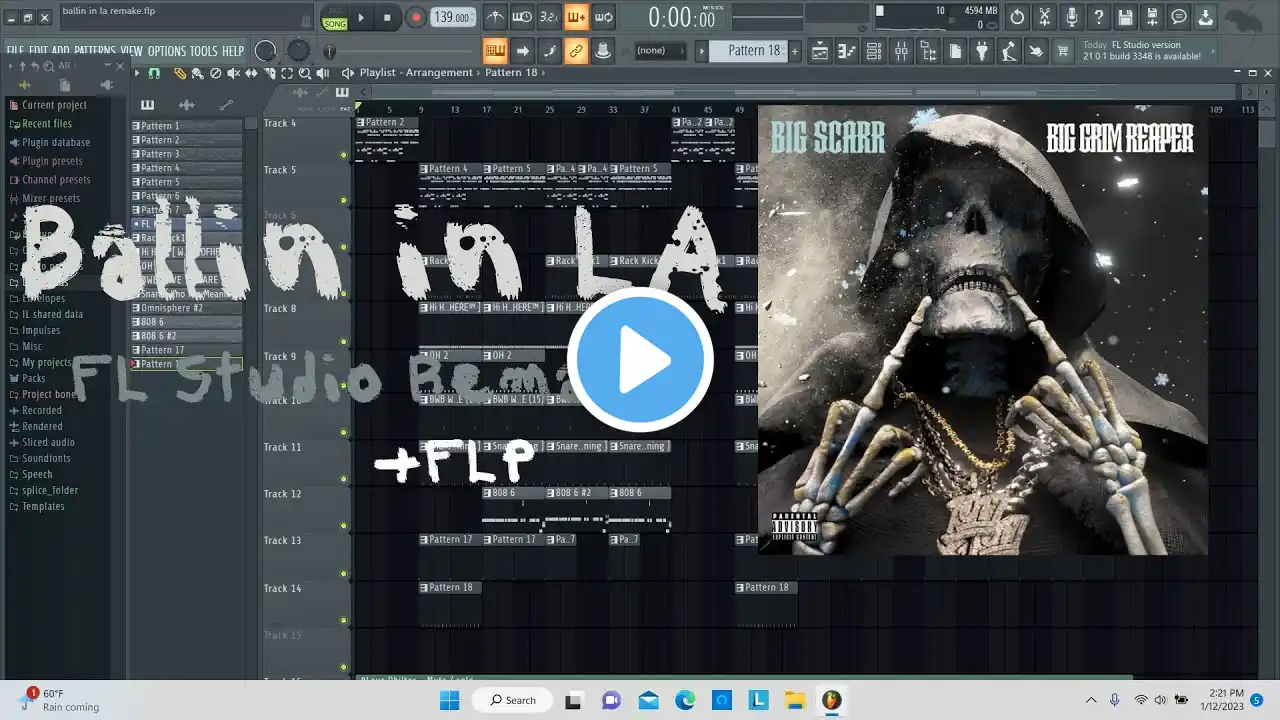Click the undo history circular arrow icon

pos(1017,17)
